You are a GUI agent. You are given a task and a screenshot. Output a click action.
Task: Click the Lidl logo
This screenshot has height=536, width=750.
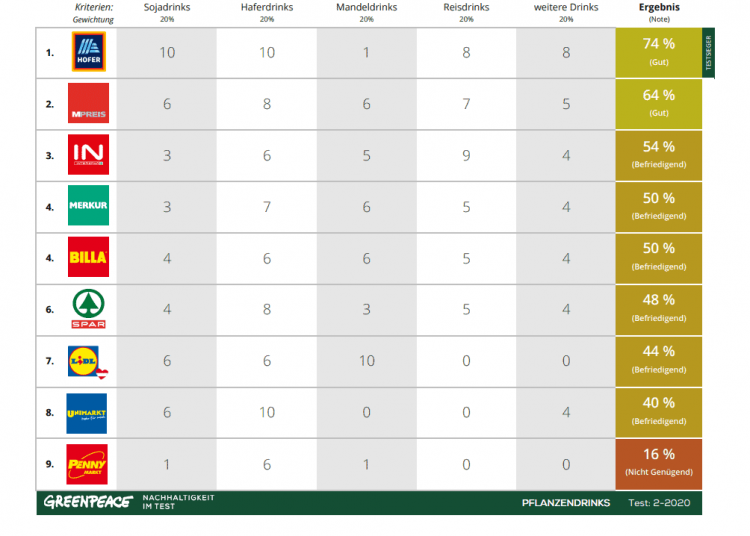88,361
